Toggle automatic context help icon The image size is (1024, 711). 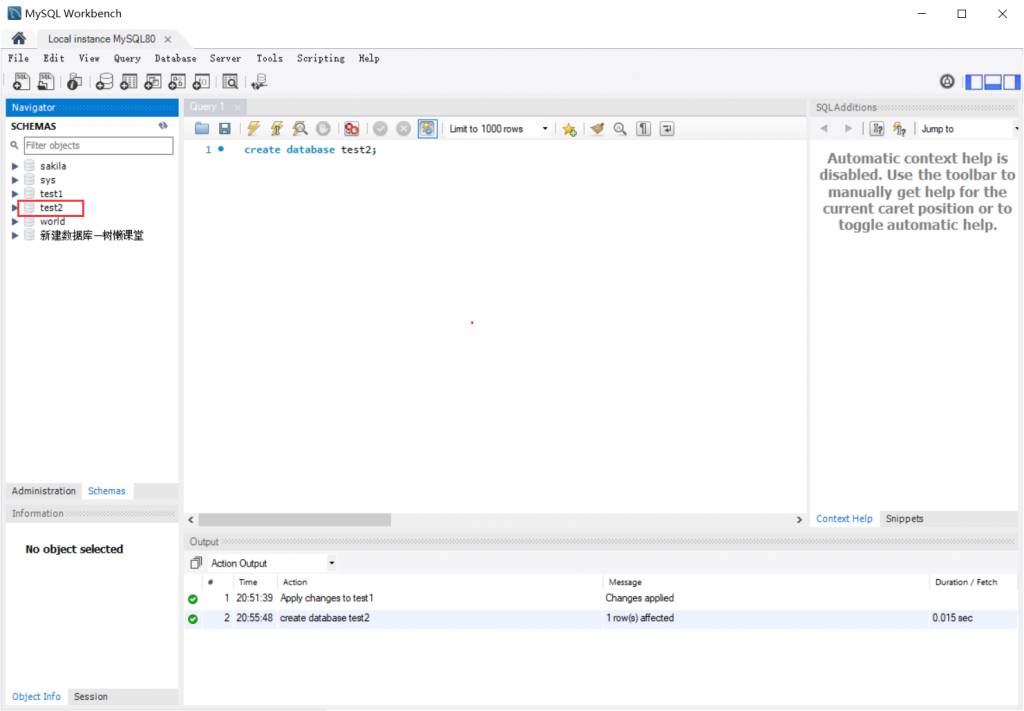tap(877, 129)
